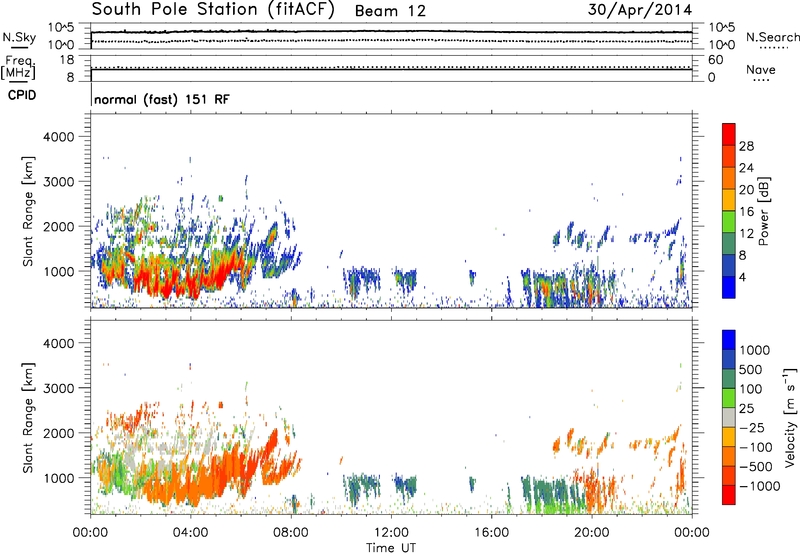Image resolution: width=800 pixels, height=554 pixels.
Task: Click the date '30/Apr/2014'
Action: coord(640,10)
